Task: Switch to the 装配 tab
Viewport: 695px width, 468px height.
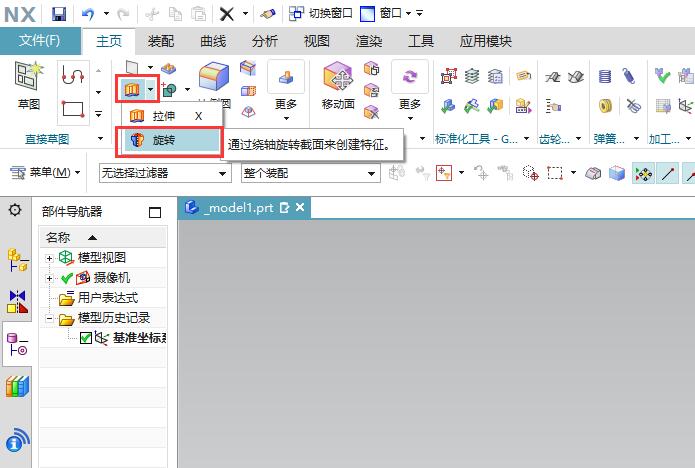Action: pos(161,41)
